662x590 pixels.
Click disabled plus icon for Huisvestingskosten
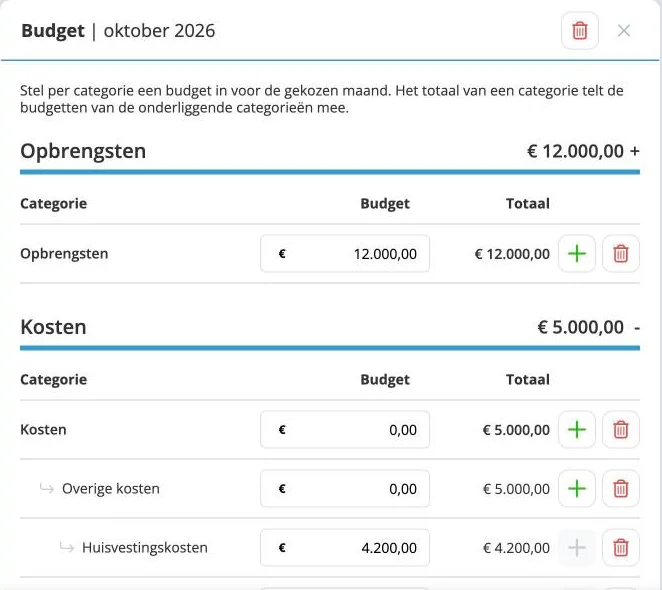[577, 548]
